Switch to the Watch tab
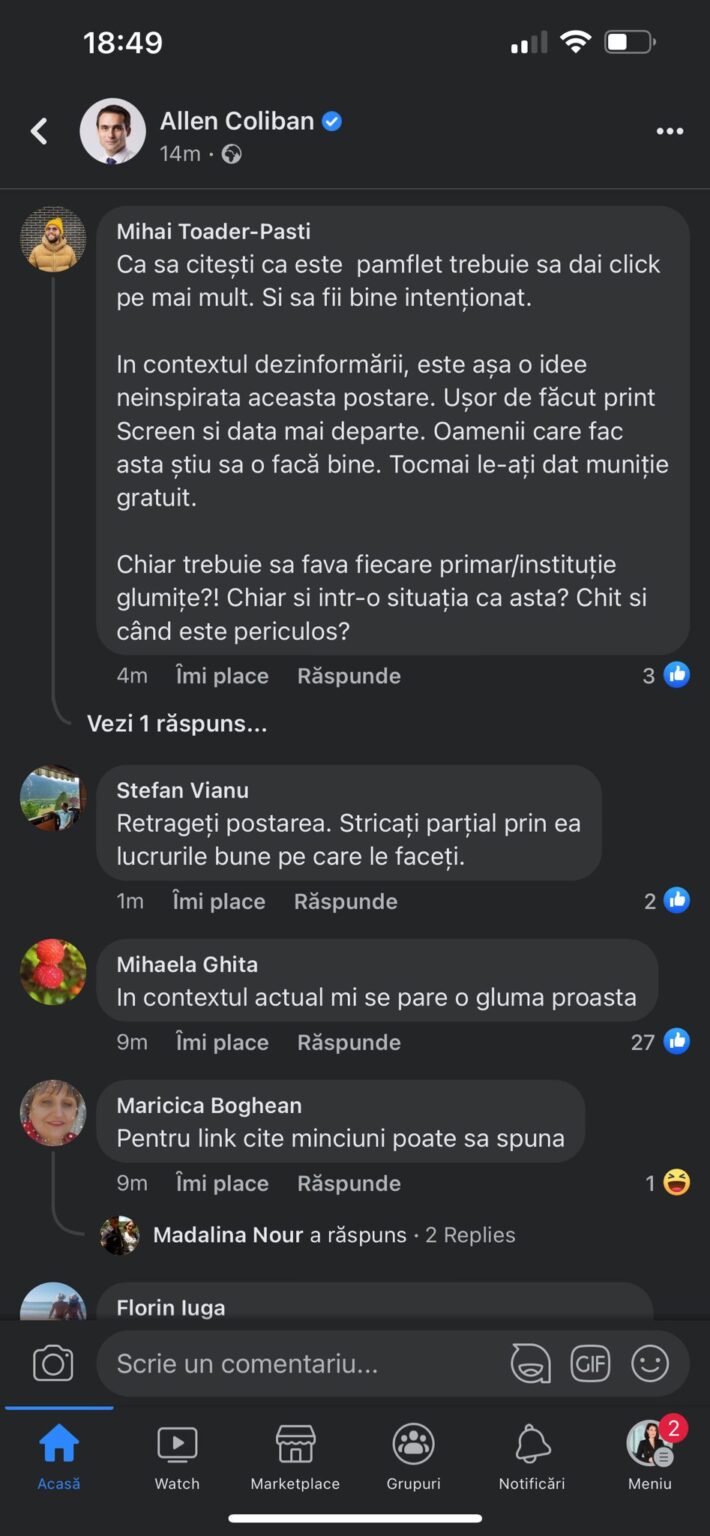 tap(177, 1456)
